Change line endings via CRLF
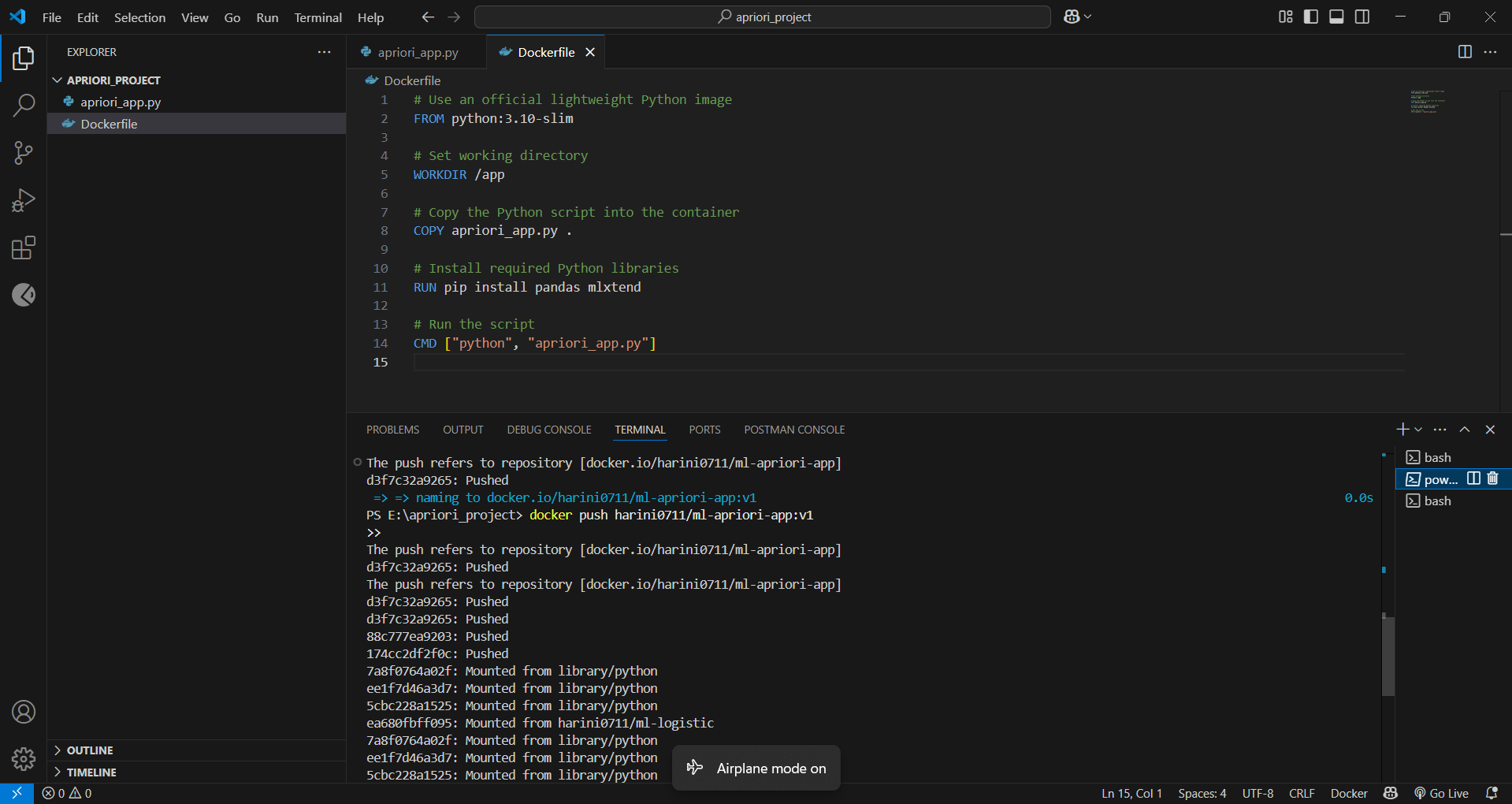The image size is (1512, 804). tap(1302, 793)
